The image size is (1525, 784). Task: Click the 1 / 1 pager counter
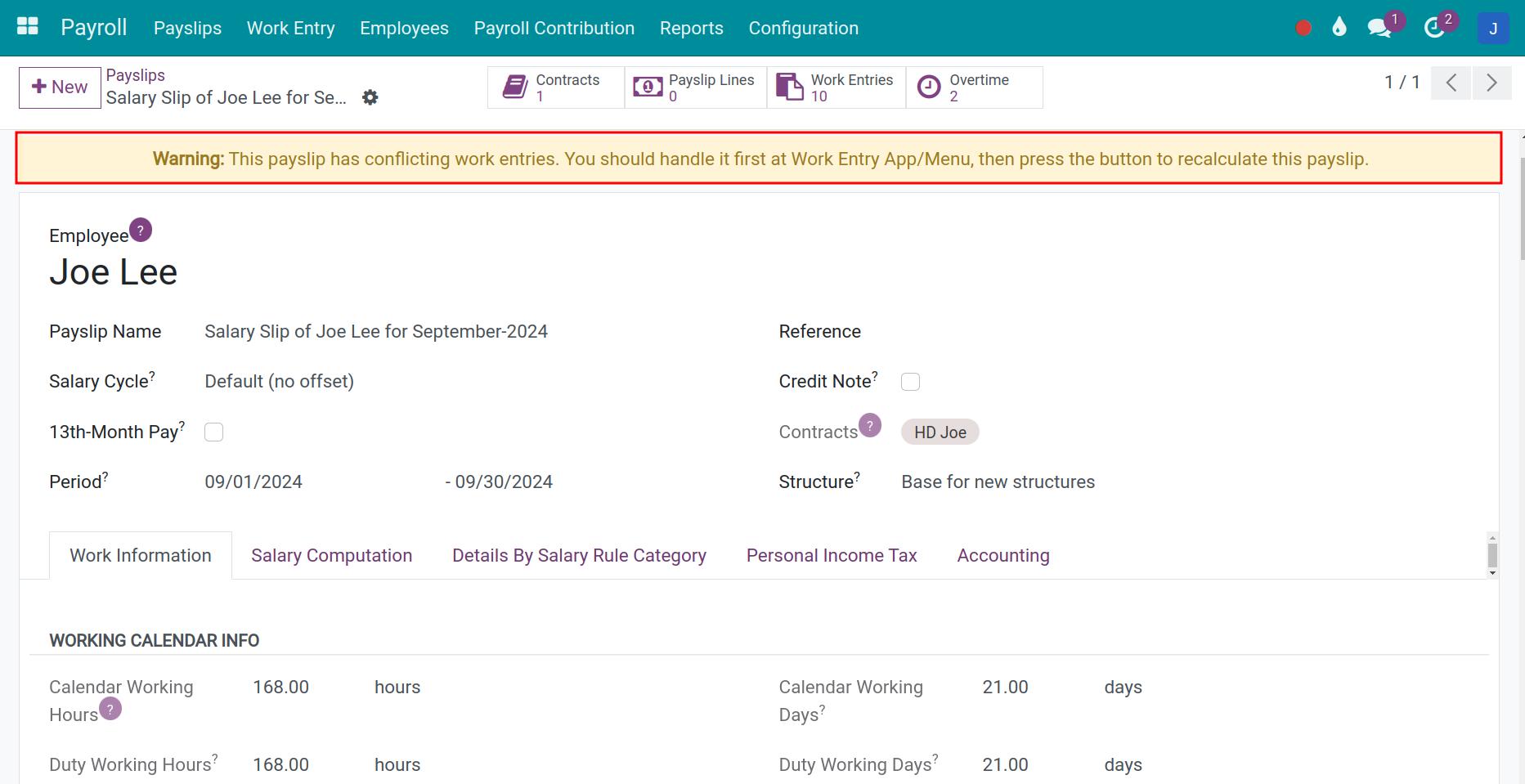pyautogui.click(x=1402, y=83)
